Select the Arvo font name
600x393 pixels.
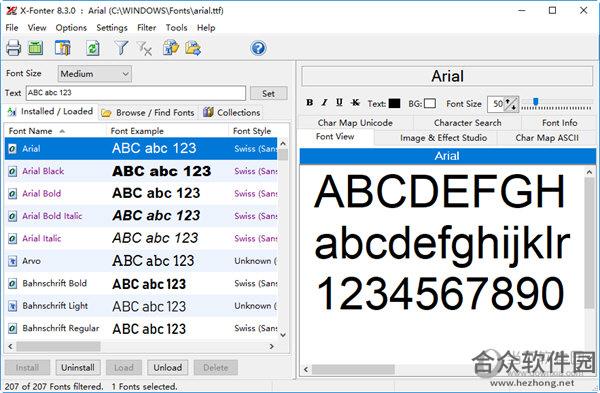pos(31,261)
